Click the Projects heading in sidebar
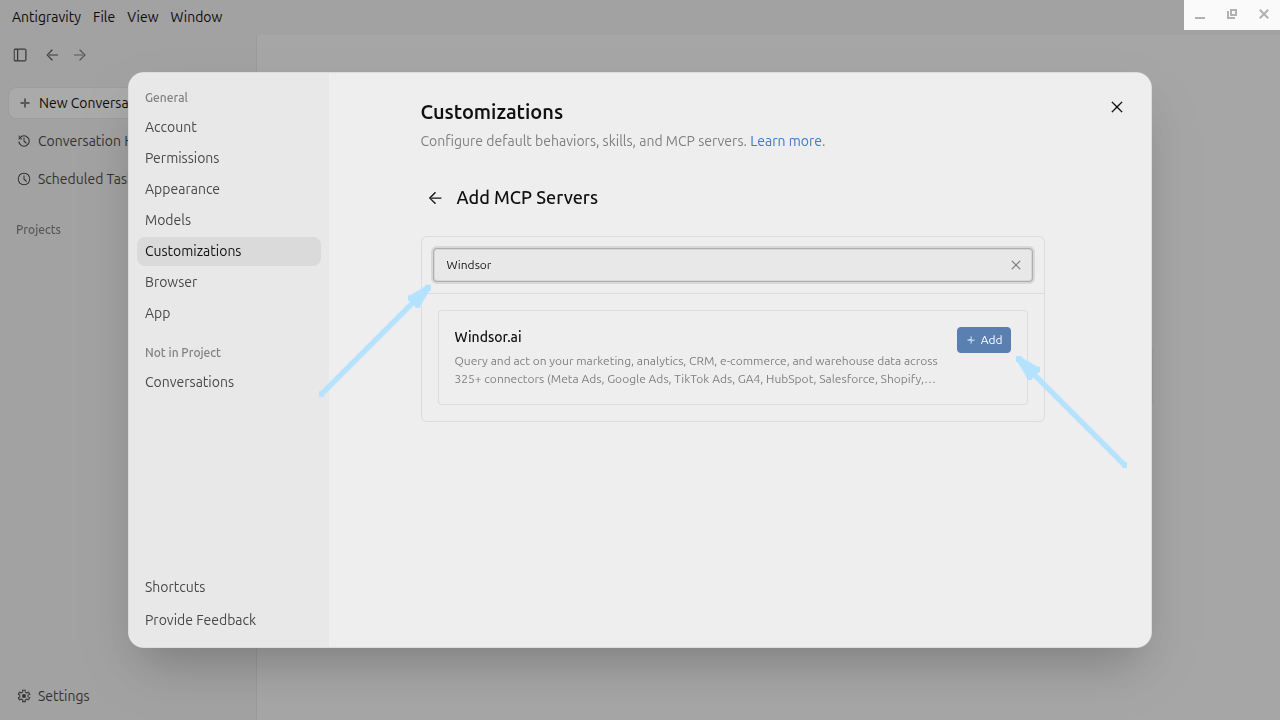The height and width of the screenshot is (720, 1280). point(38,230)
